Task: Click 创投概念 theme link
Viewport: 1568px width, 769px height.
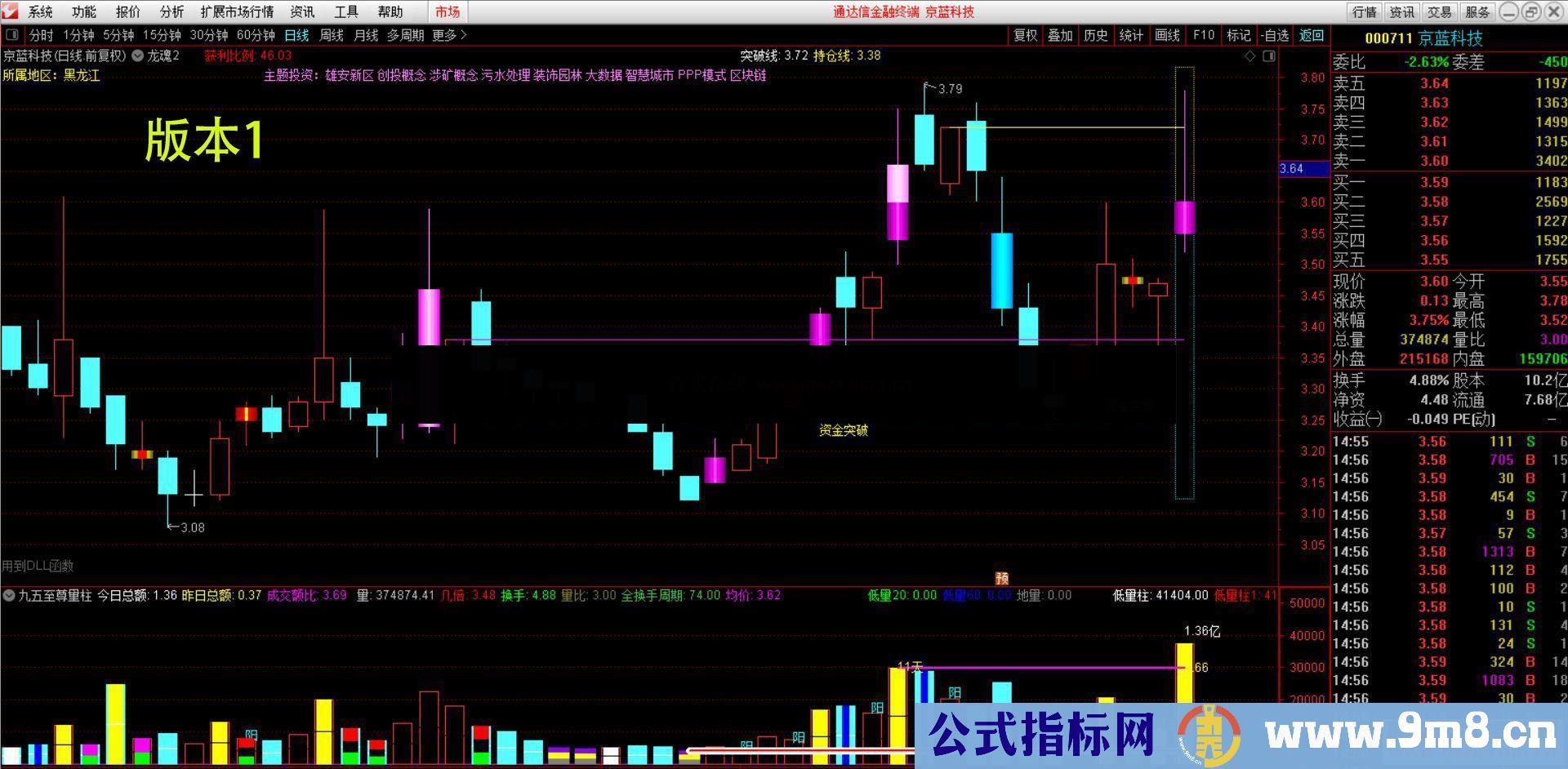Action: coord(401,75)
